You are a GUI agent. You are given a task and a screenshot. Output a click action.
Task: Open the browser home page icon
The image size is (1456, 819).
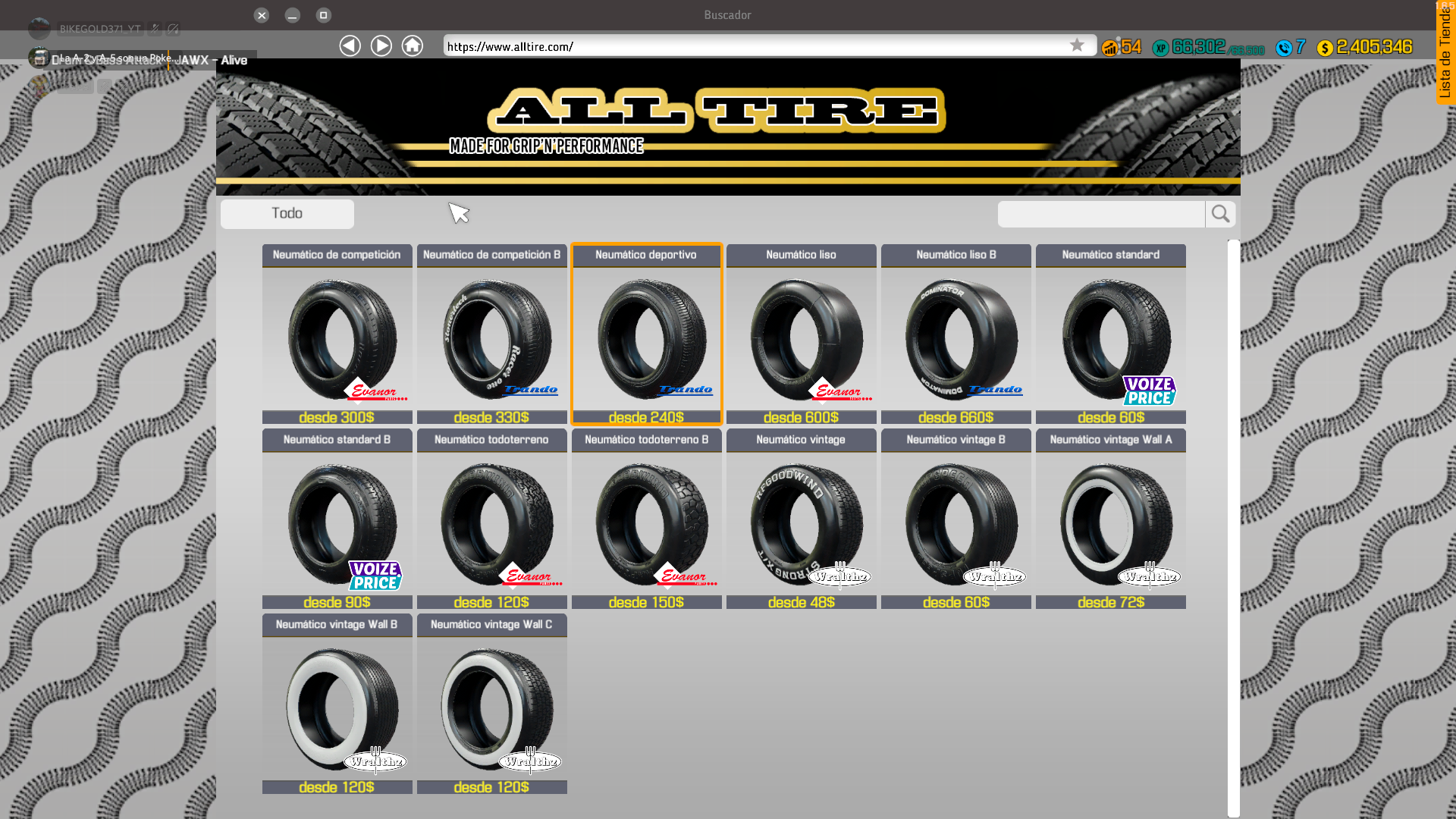413,45
